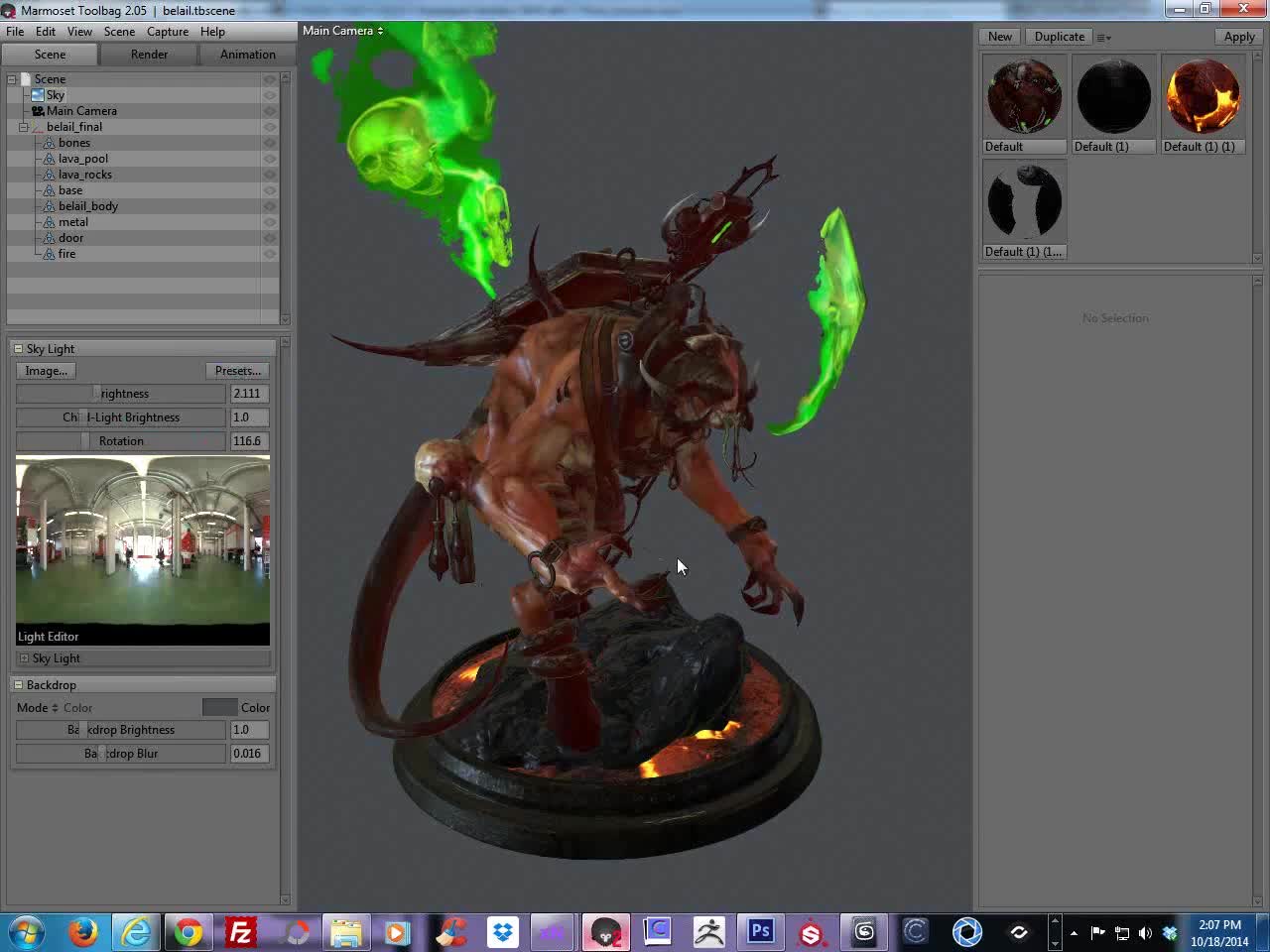
Task: Click the sky panorama Light Editor preview
Action: [143, 550]
